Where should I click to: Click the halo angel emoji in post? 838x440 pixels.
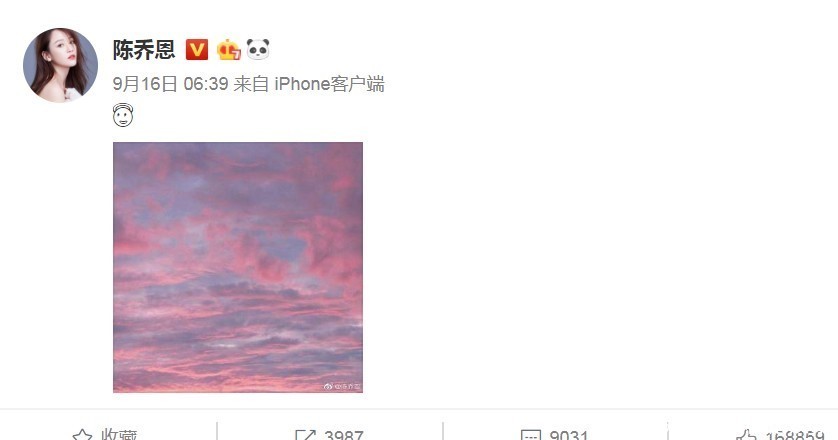(x=123, y=115)
